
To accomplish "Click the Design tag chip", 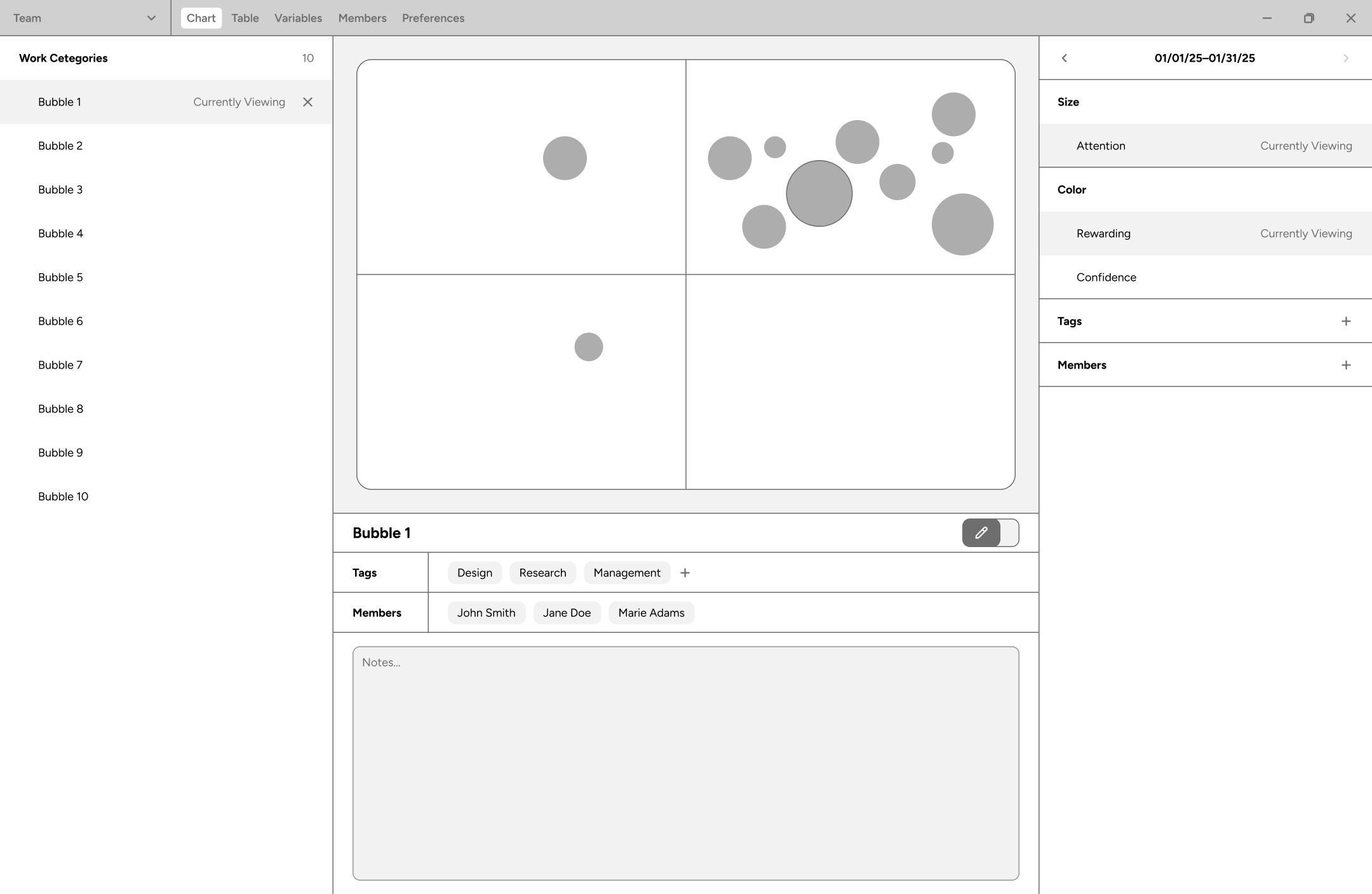I will [474, 572].
